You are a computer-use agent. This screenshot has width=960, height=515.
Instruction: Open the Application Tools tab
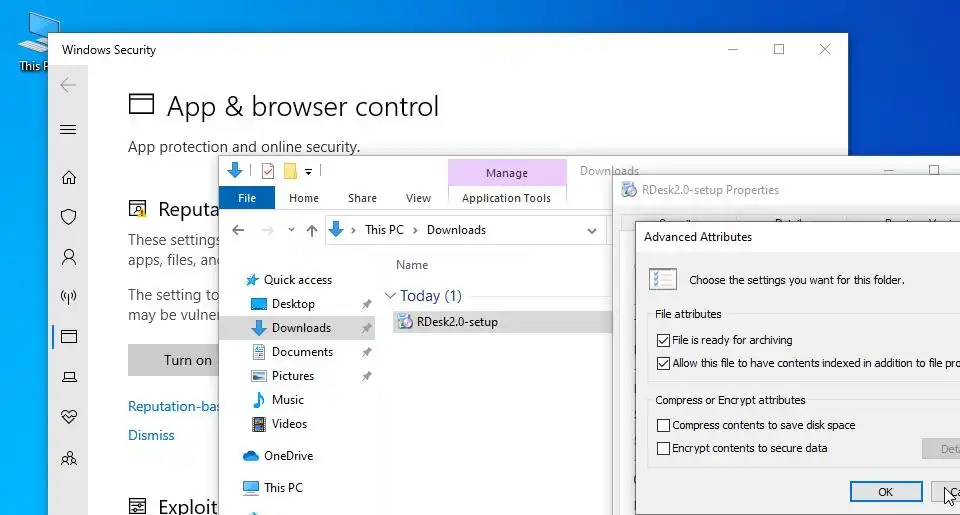pos(506,198)
